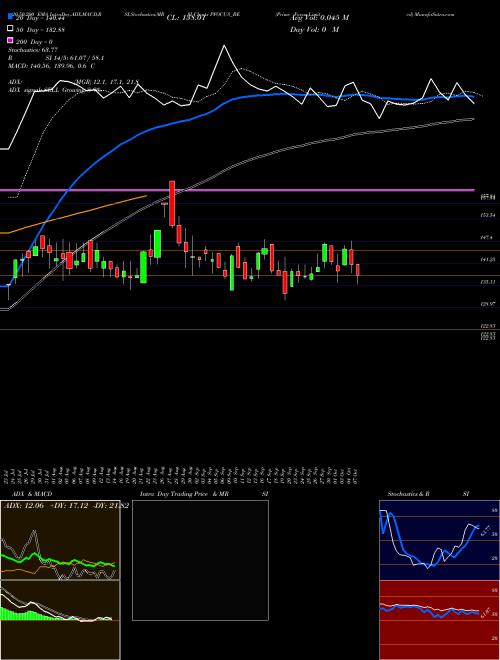
Task: Click the '153.54' price axis label
Action: tap(488, 215)
